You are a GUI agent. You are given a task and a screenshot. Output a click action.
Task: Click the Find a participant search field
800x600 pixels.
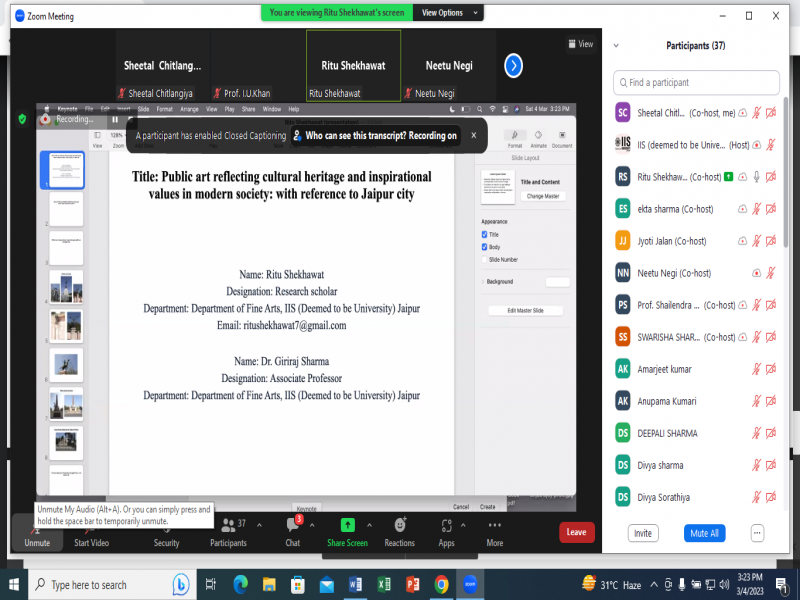click(700, 82)
